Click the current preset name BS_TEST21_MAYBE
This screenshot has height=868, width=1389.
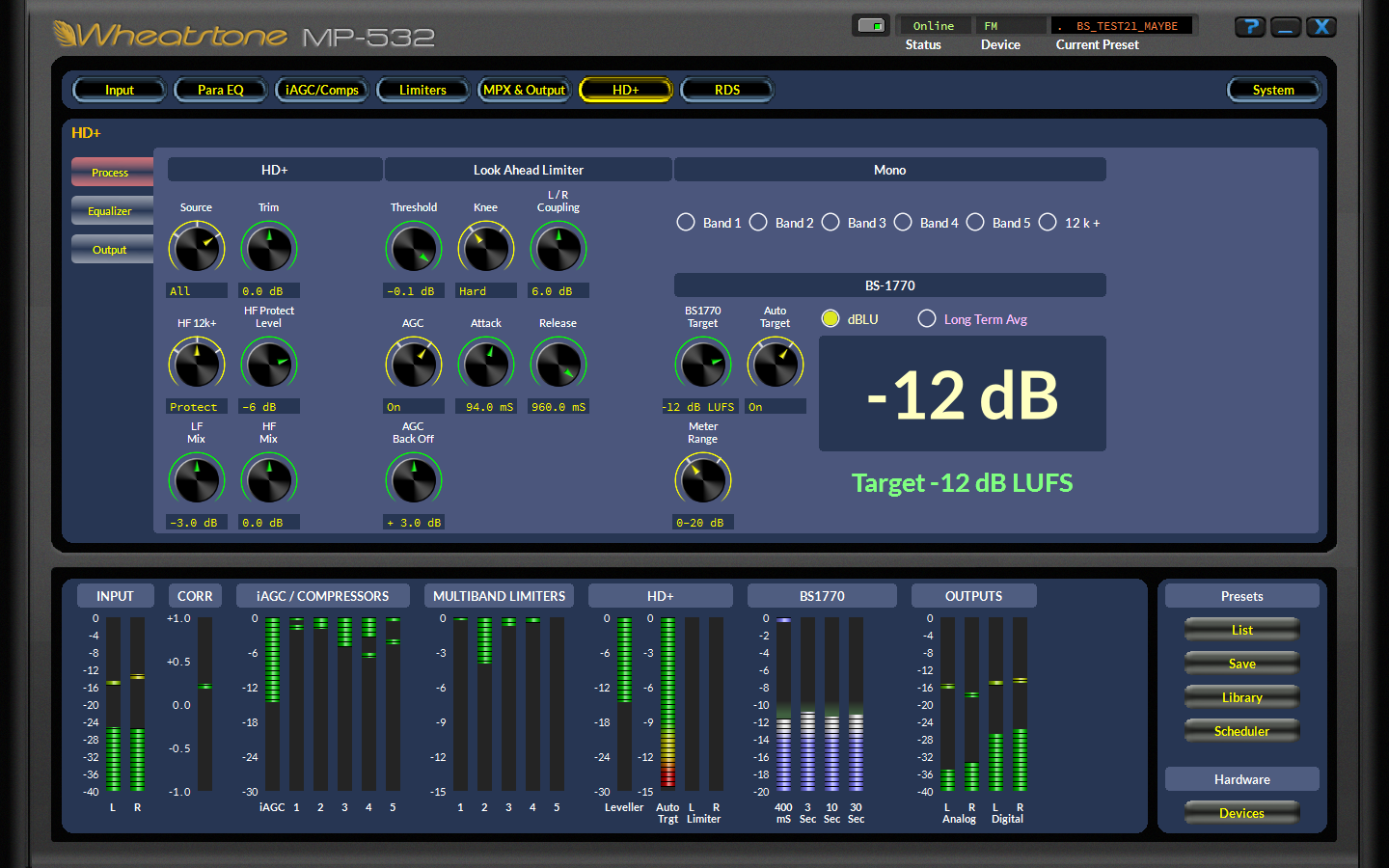click(1122, 26)
